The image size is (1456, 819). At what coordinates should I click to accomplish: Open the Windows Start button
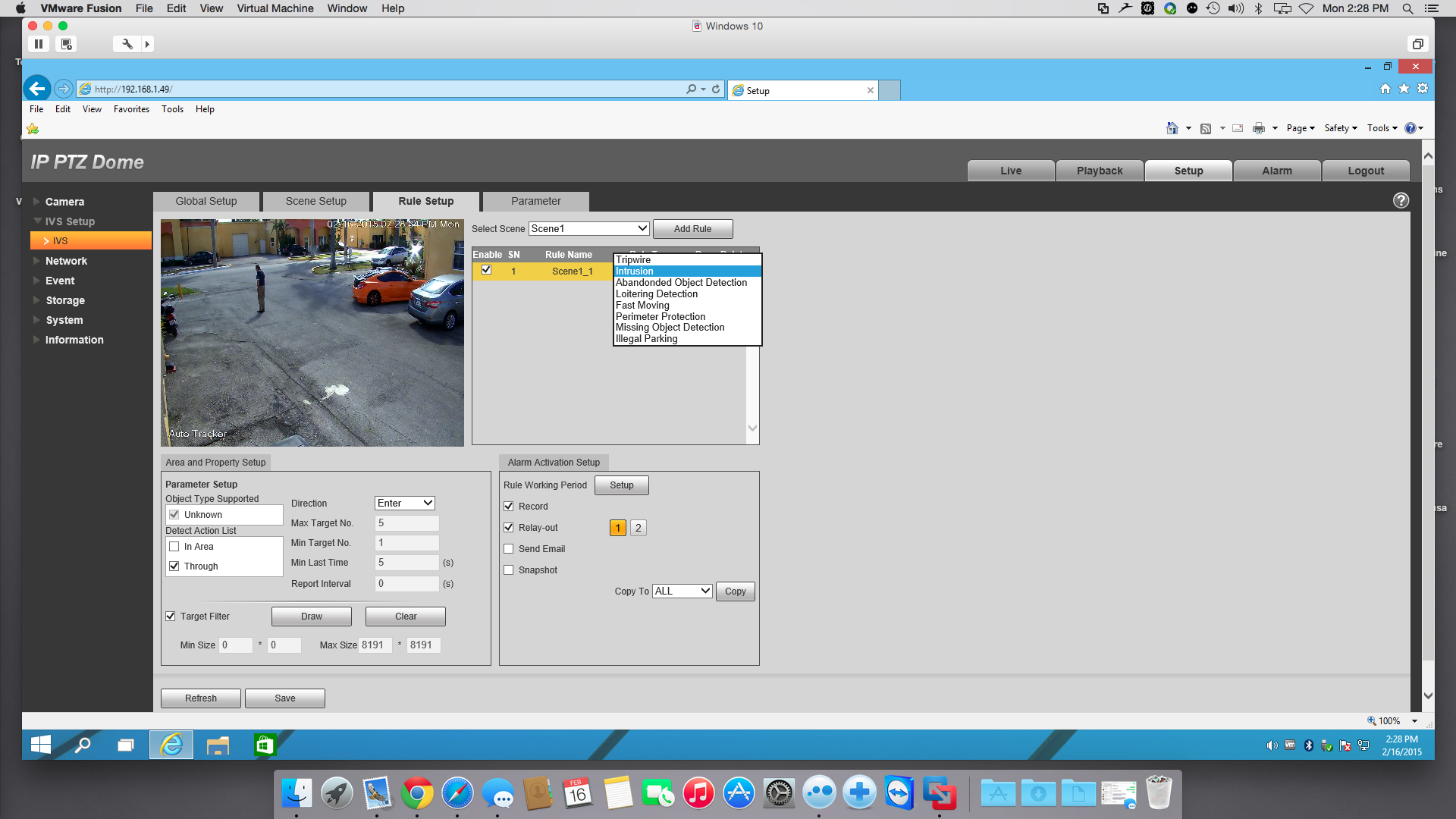coord(41,745)
